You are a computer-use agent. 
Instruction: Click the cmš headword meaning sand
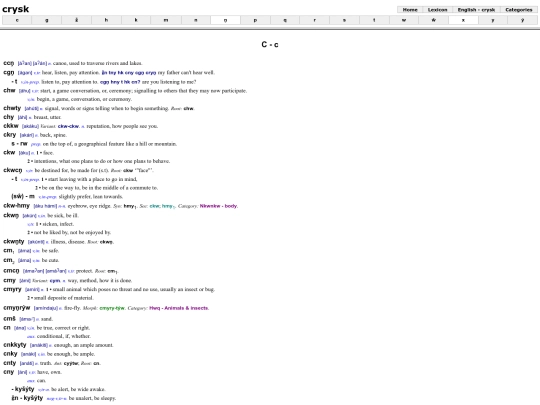9,319
